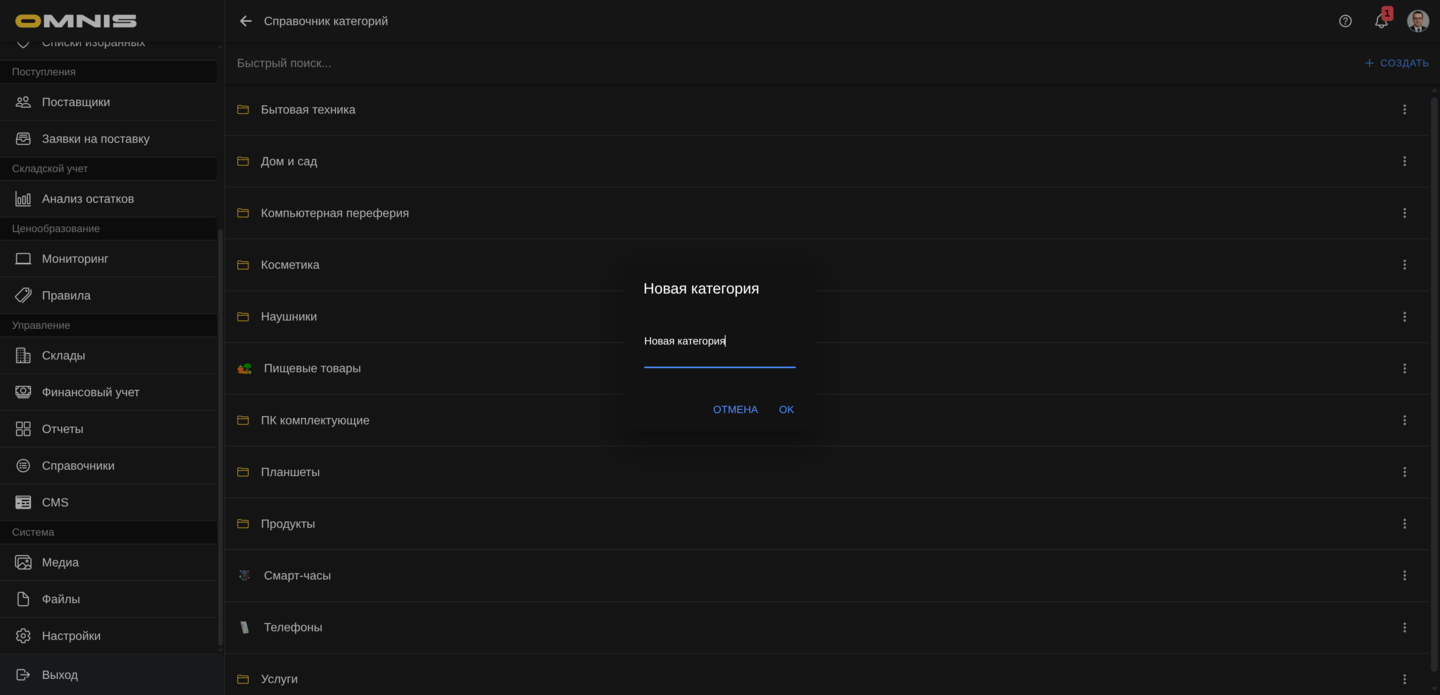Click the notification bell icon

point(1381,20)
